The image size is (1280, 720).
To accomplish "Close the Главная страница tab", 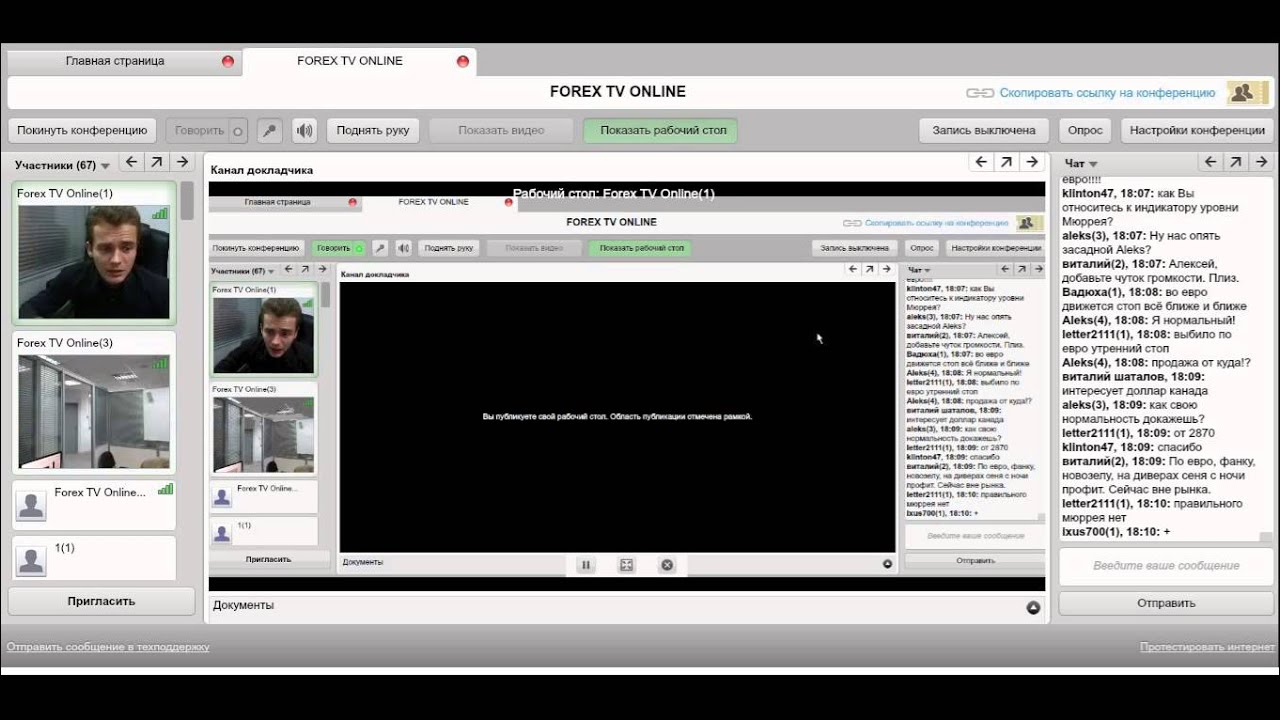I will point(228,61).
